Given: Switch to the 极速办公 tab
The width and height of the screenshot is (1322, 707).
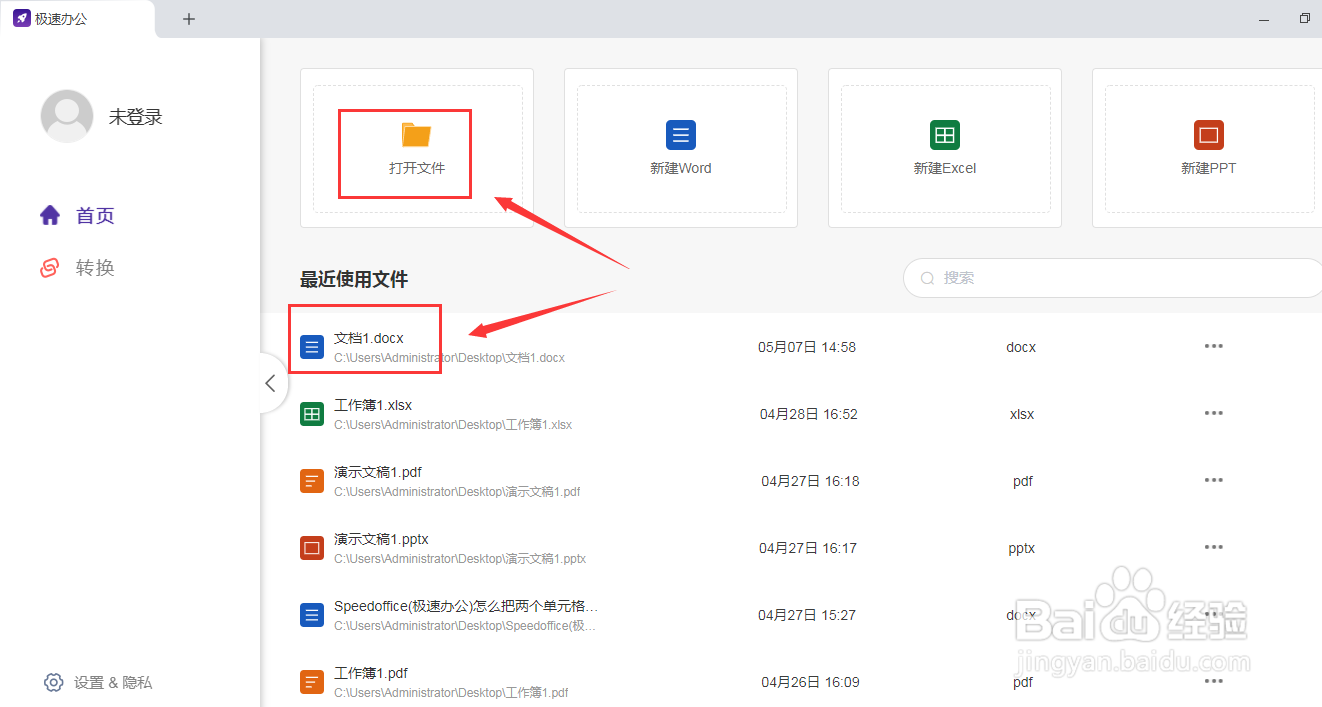Looking at the screenshot, I should coord(60,17).
